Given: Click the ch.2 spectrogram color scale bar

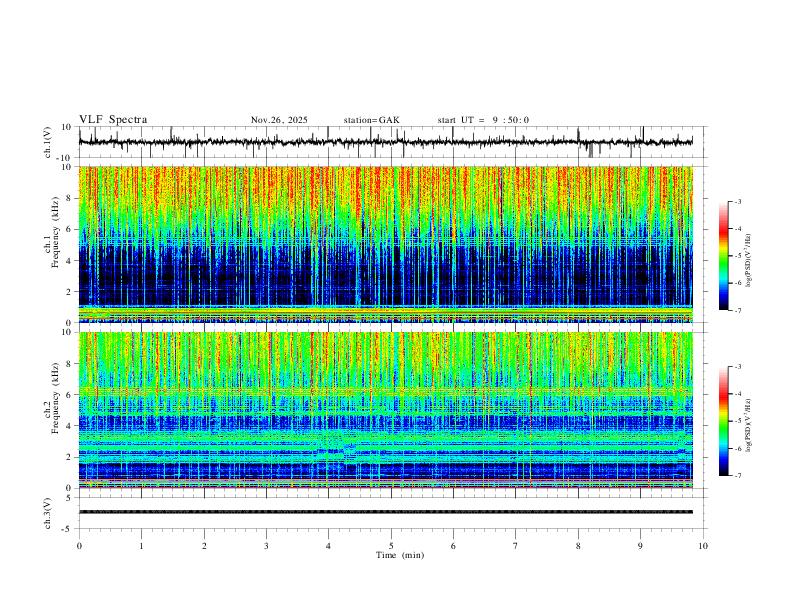Looking at the screenshot, I should click(x=724, y=421).
